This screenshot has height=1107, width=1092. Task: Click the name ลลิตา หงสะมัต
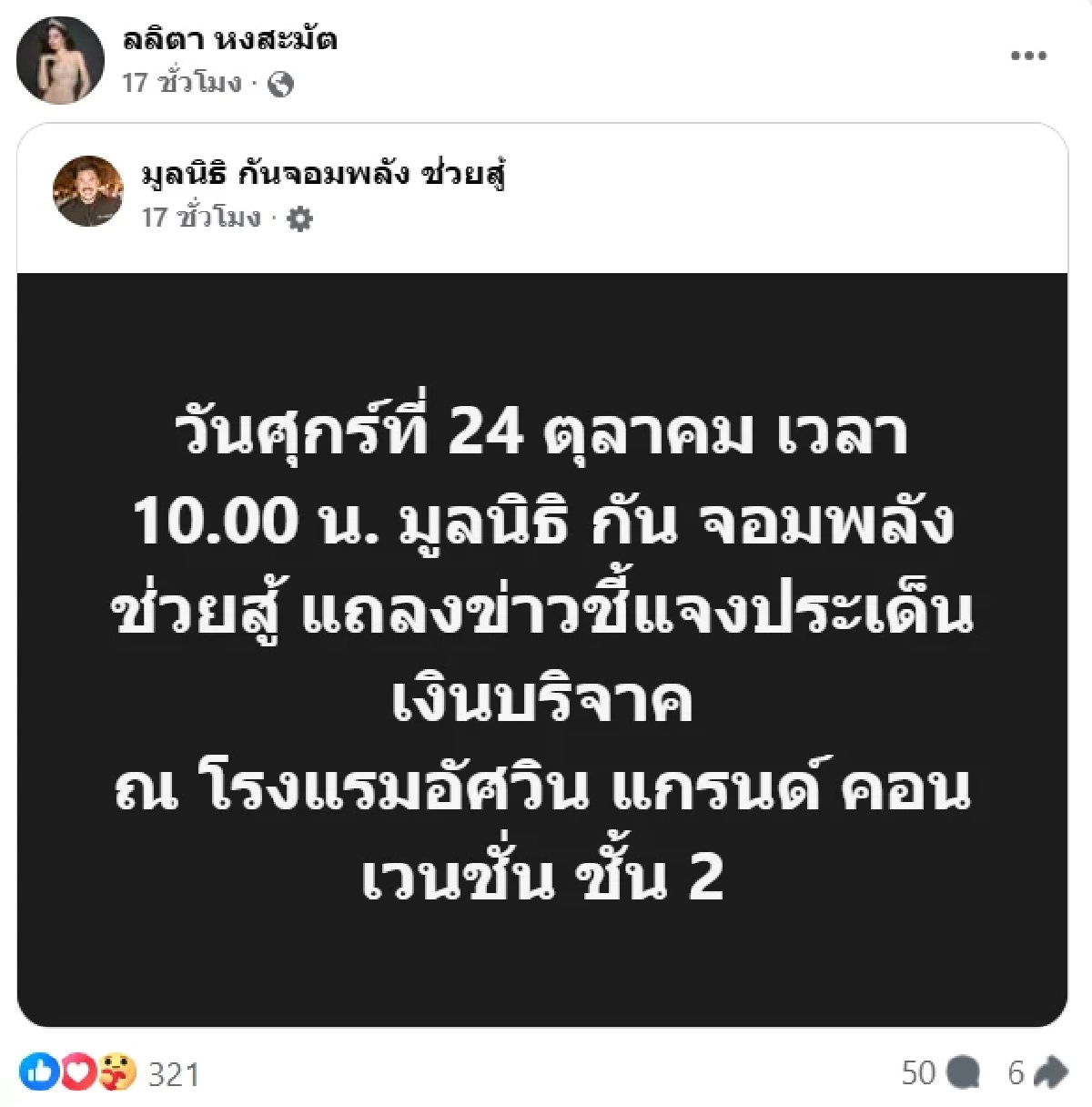click(229, 39)
